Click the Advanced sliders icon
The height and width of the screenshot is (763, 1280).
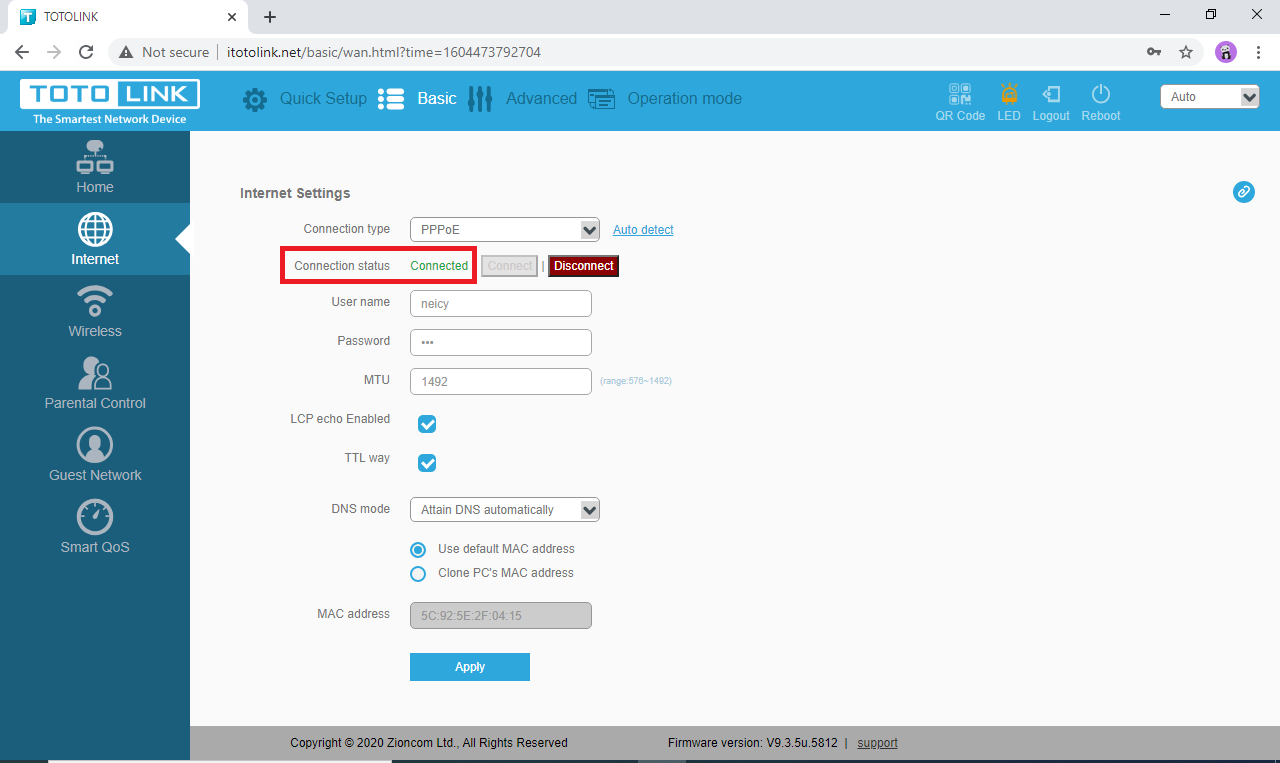(480, 99)
